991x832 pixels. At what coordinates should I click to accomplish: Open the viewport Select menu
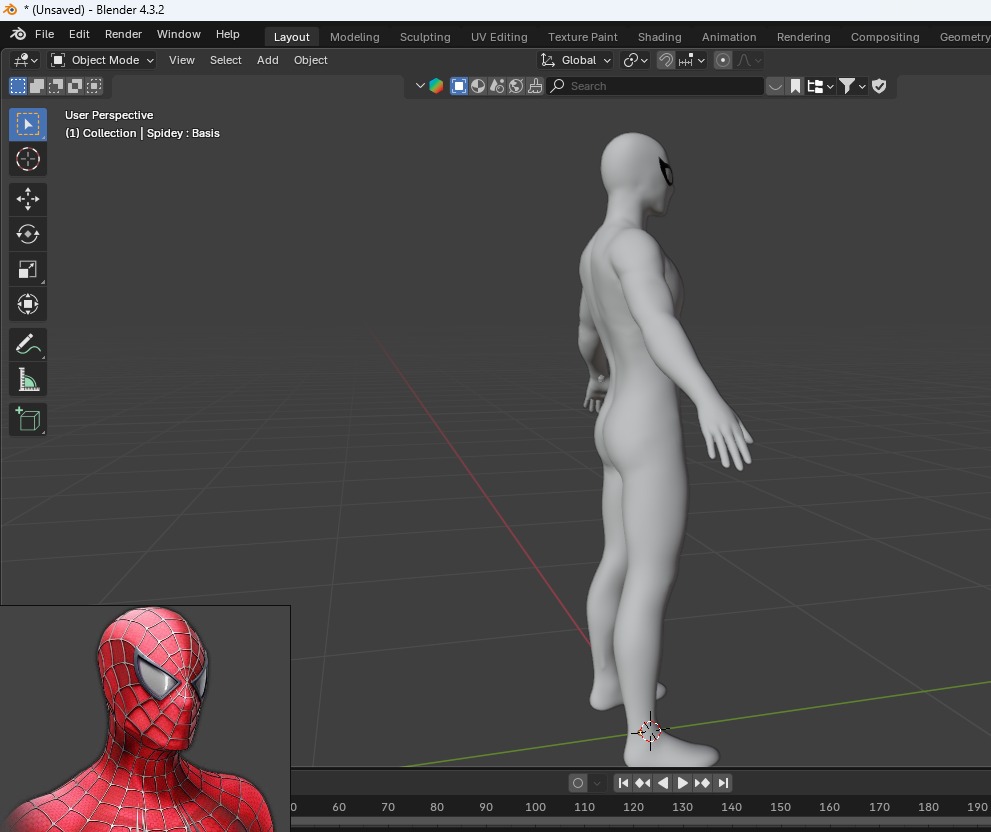tap(226, 60)
